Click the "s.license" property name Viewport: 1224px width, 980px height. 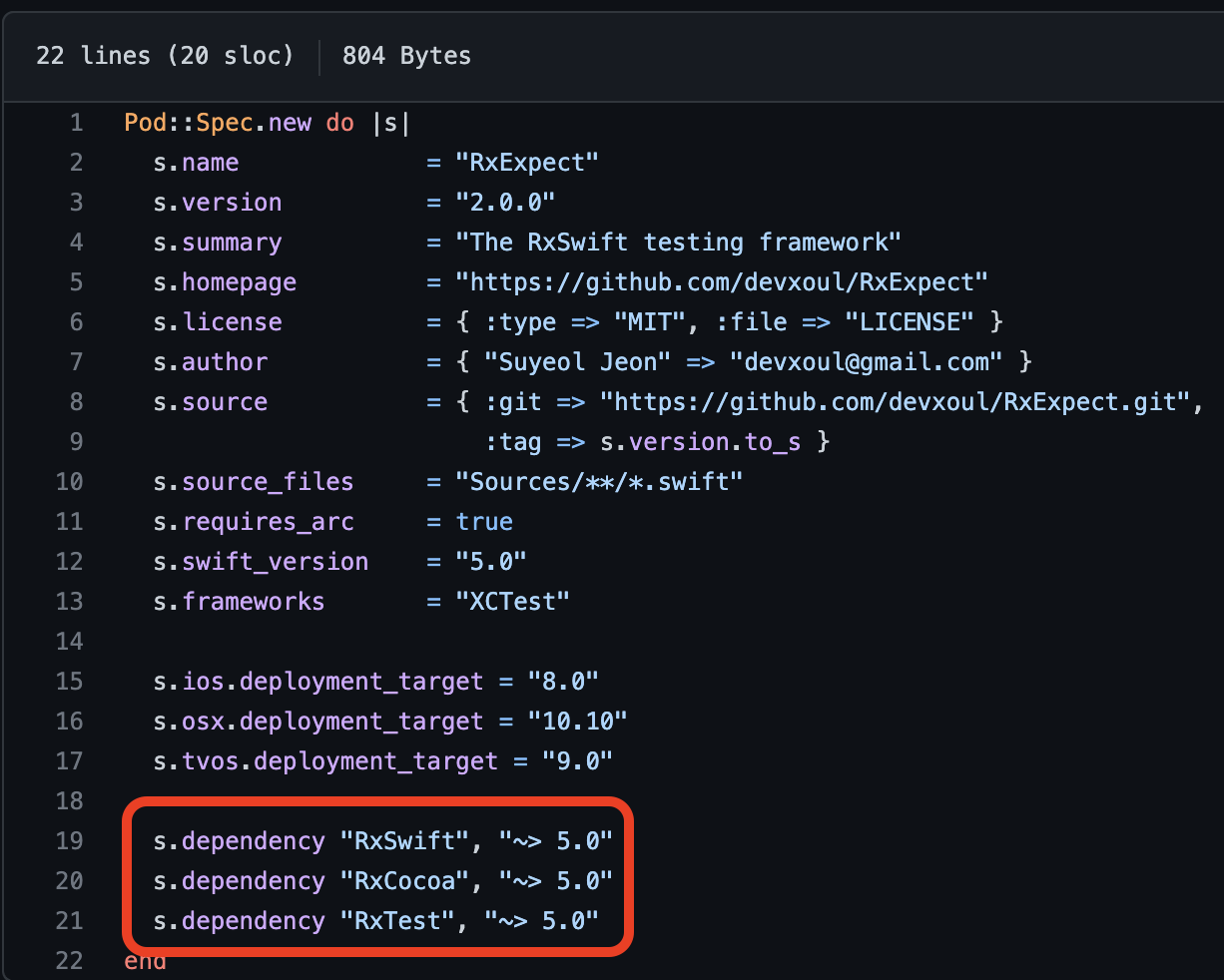tap(218, 322)
